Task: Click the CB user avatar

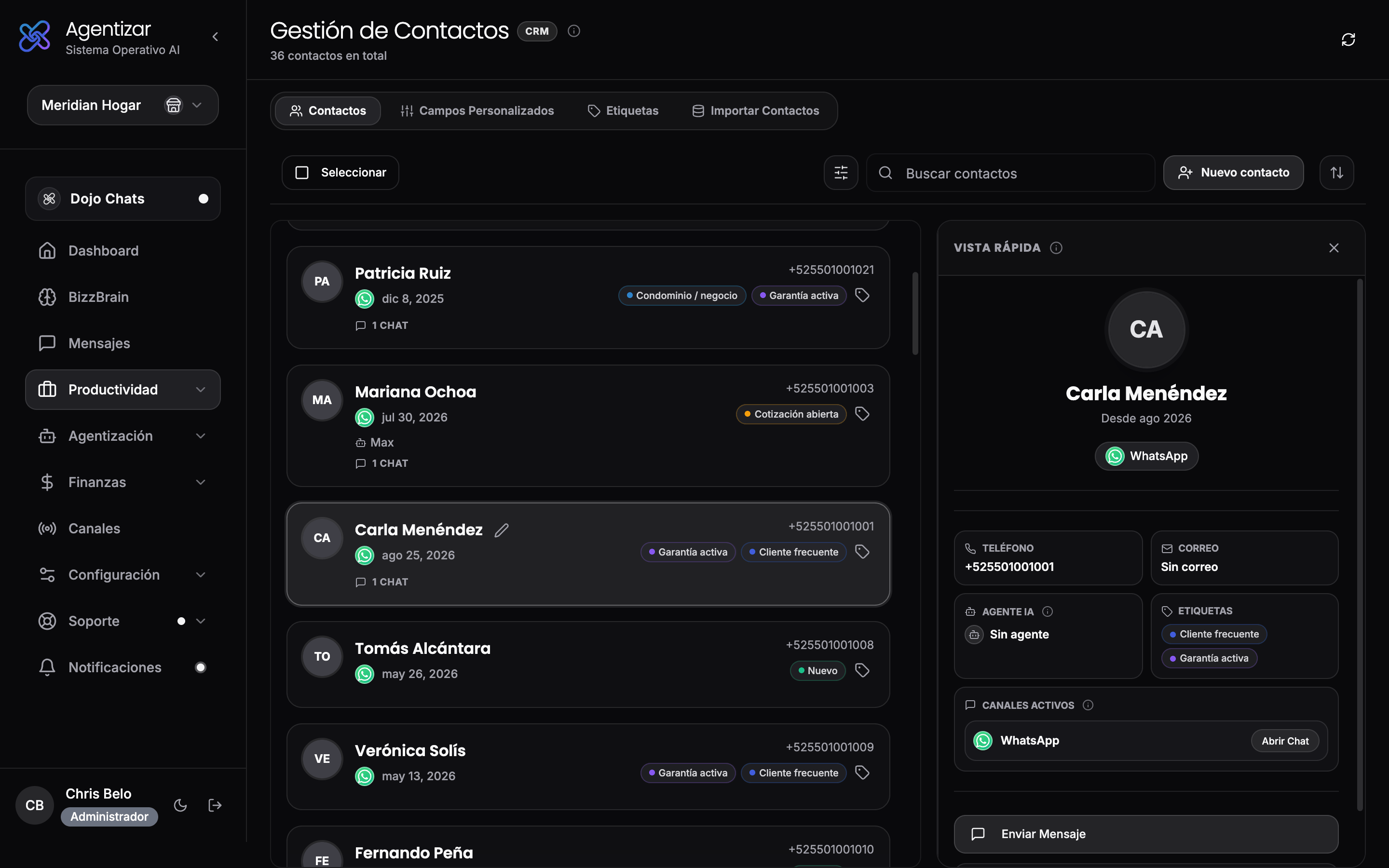Action: 34,805
